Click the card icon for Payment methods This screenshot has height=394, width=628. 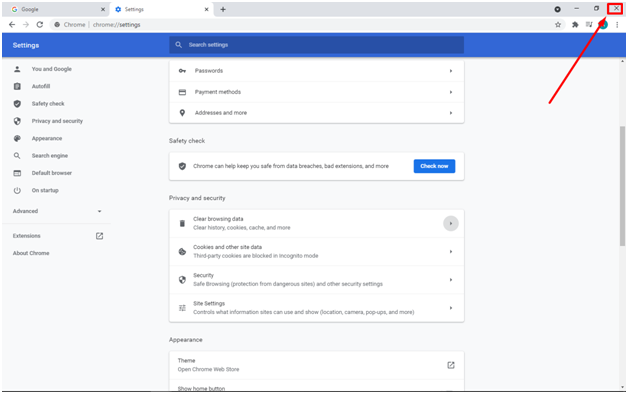(x=182, y=92)
